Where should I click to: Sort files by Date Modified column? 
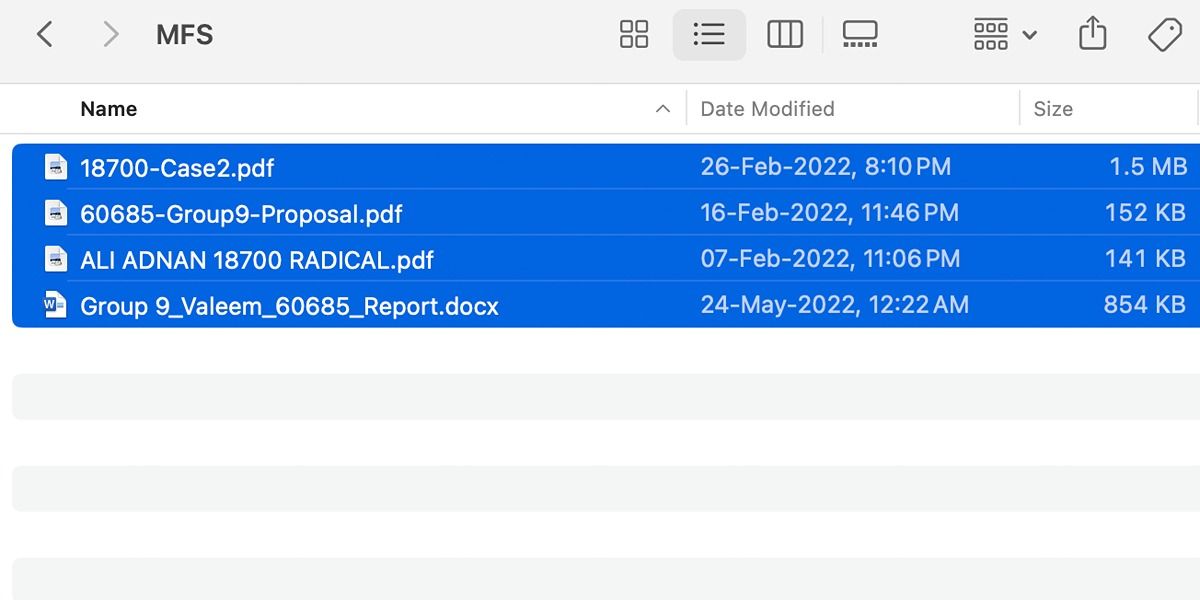767,108
